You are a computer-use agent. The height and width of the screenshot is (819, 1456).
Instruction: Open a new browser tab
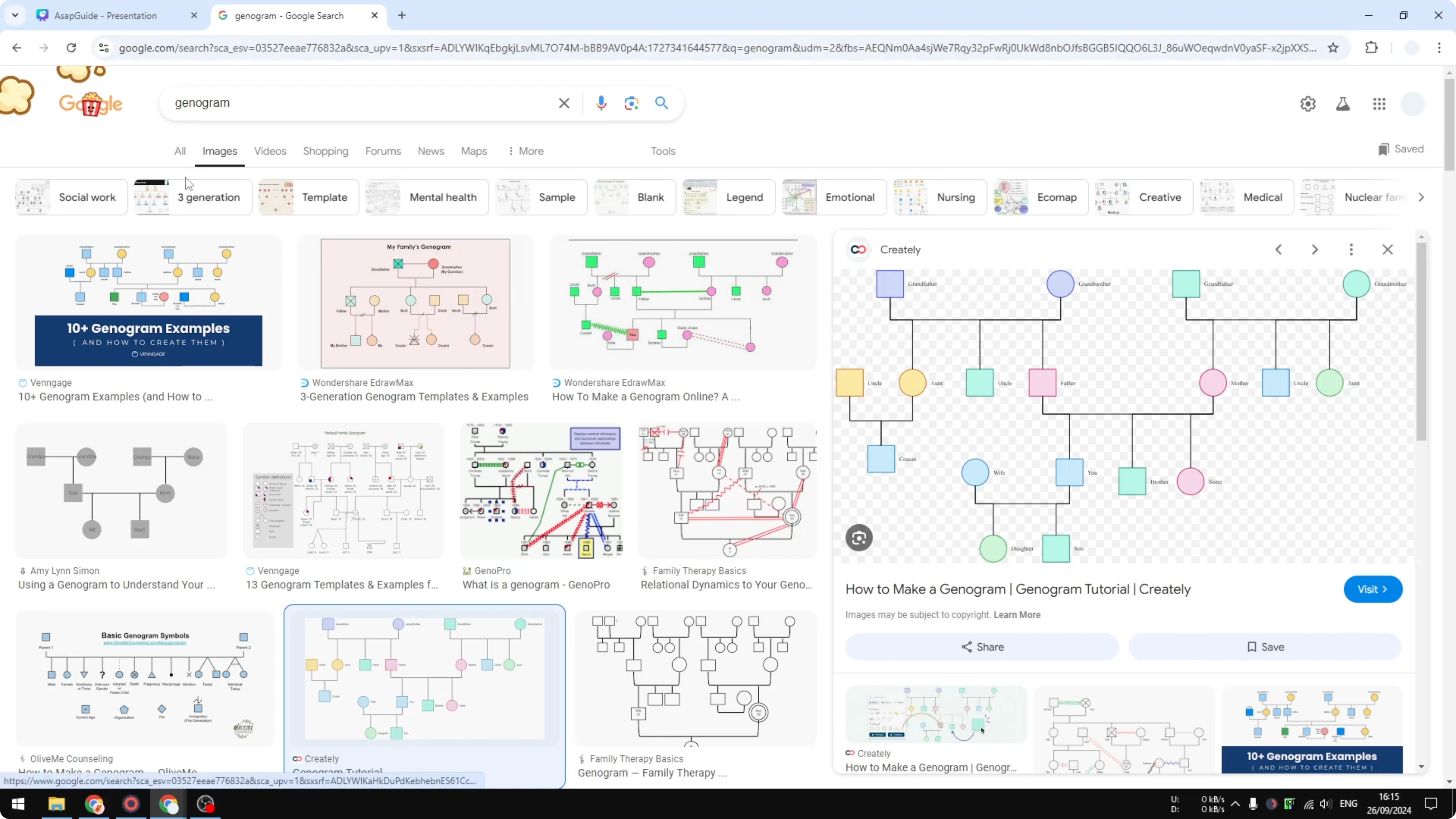click(402, 15)
